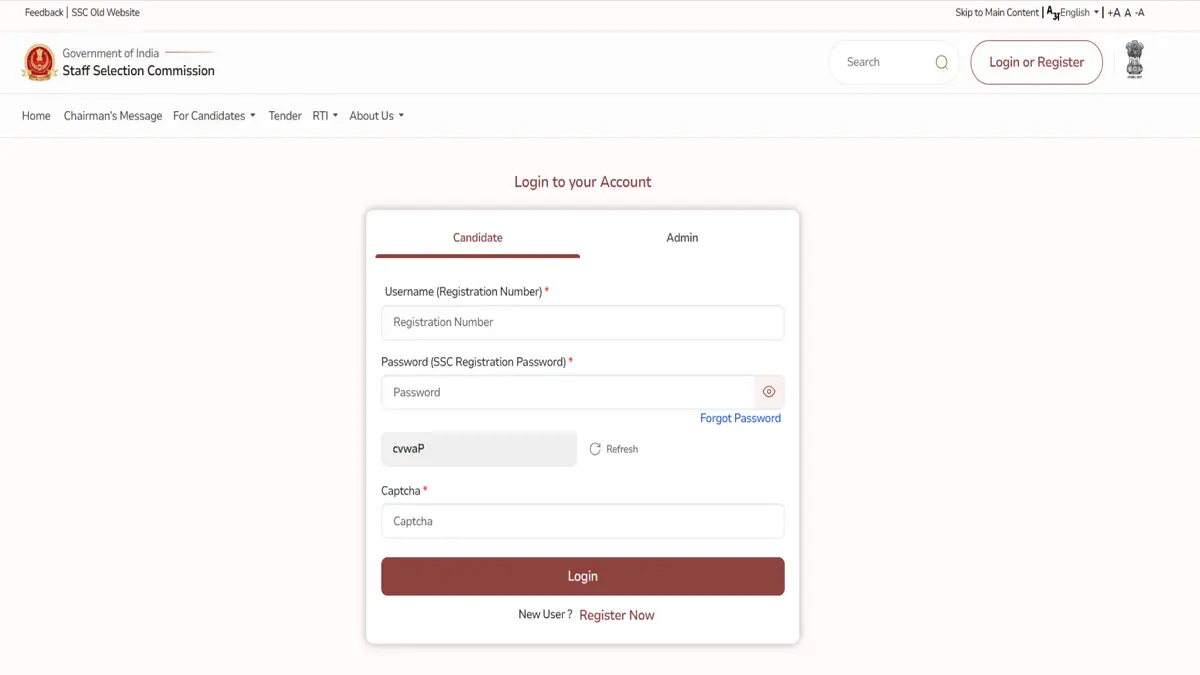Click the Feedback link in the top bar

[x=43, y=12]
